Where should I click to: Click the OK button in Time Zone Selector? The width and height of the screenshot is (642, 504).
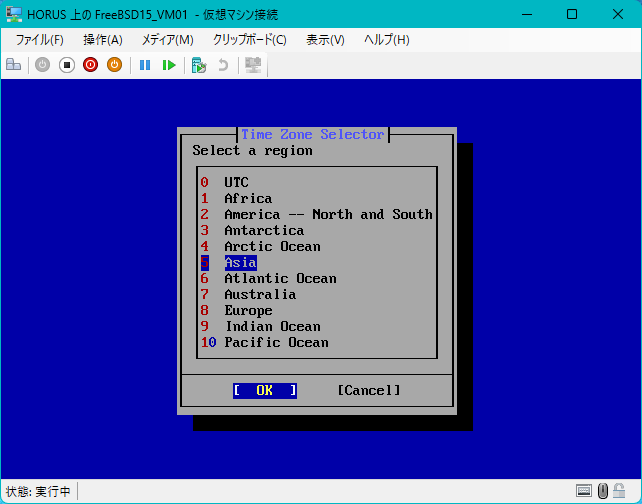(264, 391)
